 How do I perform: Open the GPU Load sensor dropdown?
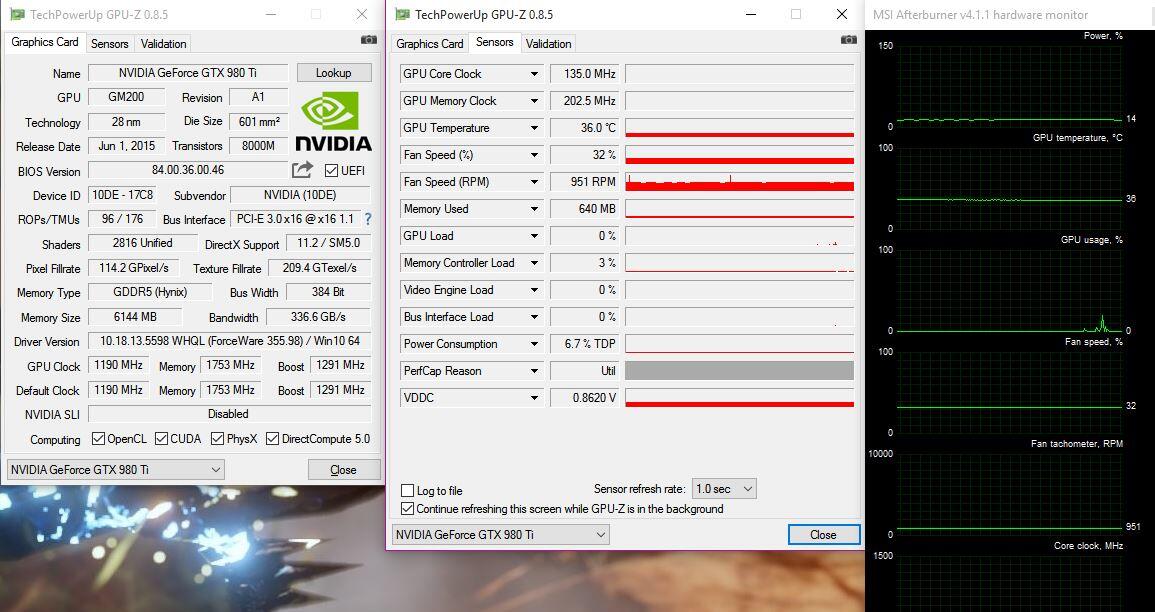tap(535, 236)
